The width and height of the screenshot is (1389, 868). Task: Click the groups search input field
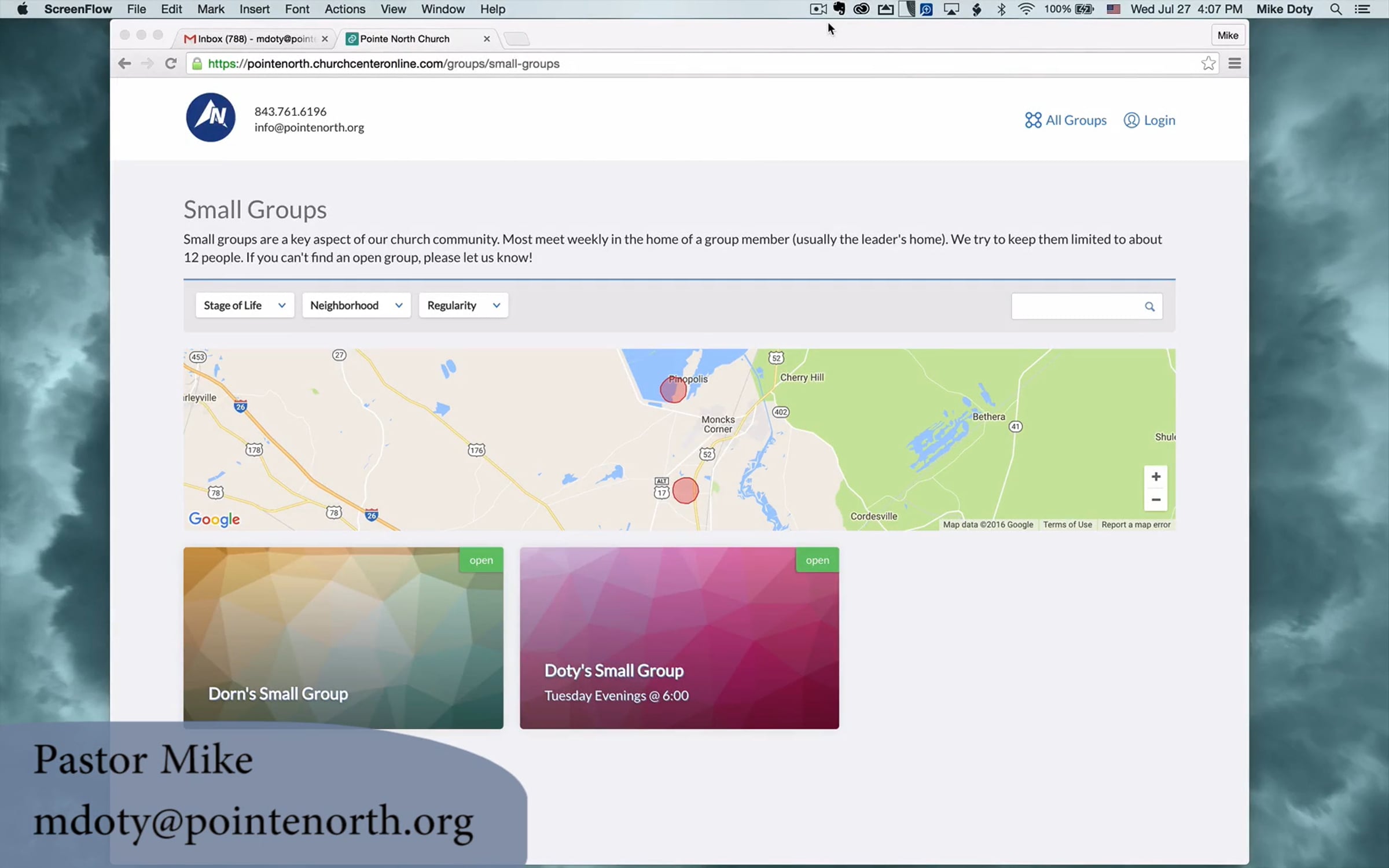click(x=1076, y=307)
